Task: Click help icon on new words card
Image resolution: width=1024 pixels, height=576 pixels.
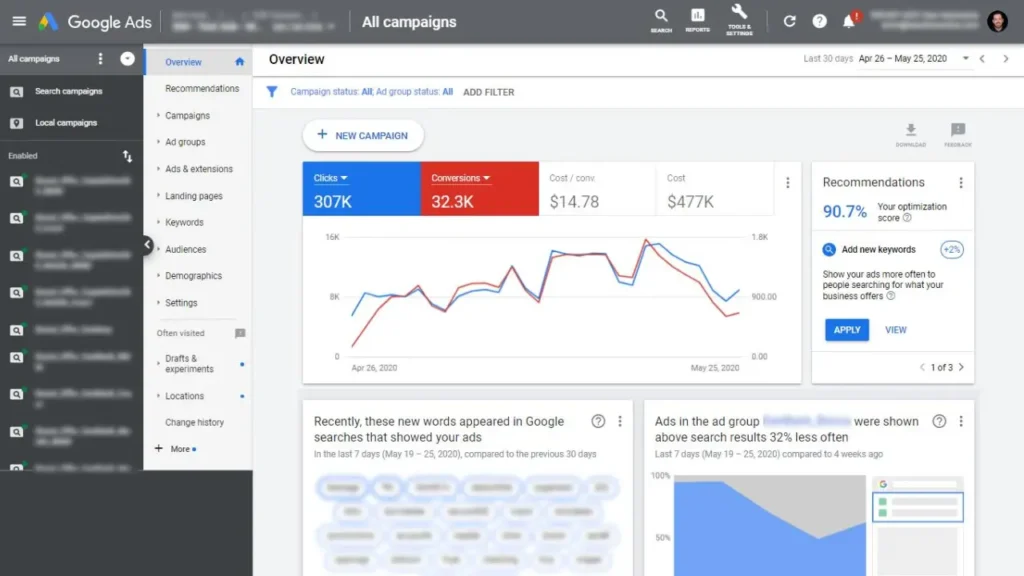Action: point(598,422)
